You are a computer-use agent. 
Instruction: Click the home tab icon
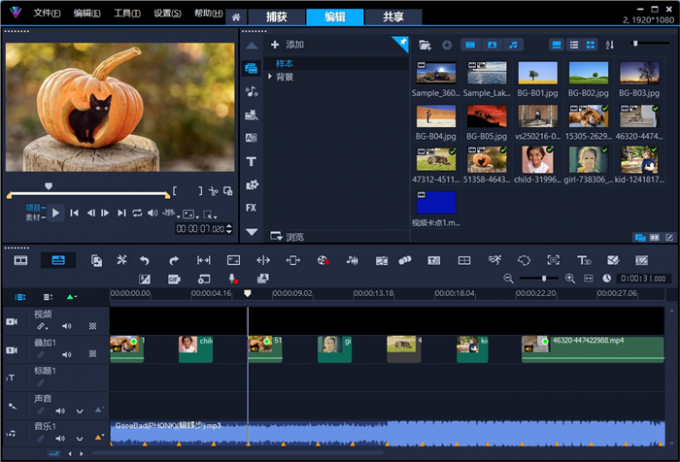(x=236, y=17)
